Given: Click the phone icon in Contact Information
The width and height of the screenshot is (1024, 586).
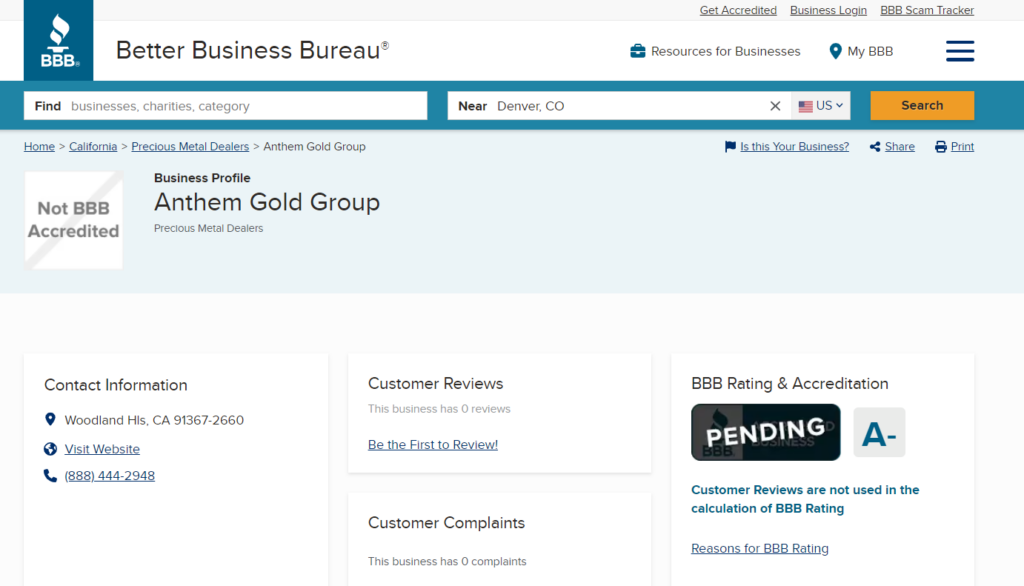Looking at the screenshot, I should pyautogui.click(x=50, y=476).
